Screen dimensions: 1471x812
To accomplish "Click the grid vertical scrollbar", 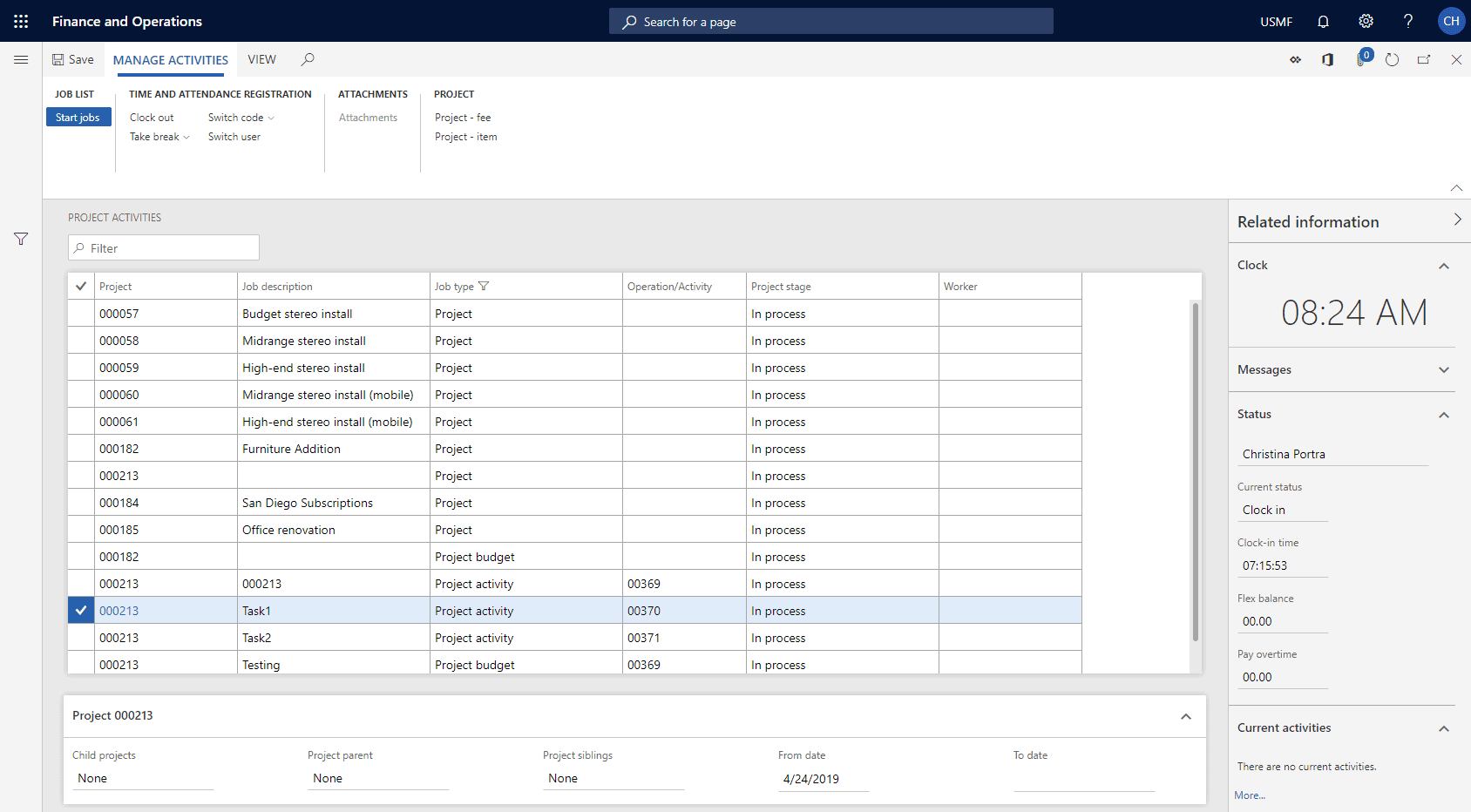I will [x=1196, y=471].
